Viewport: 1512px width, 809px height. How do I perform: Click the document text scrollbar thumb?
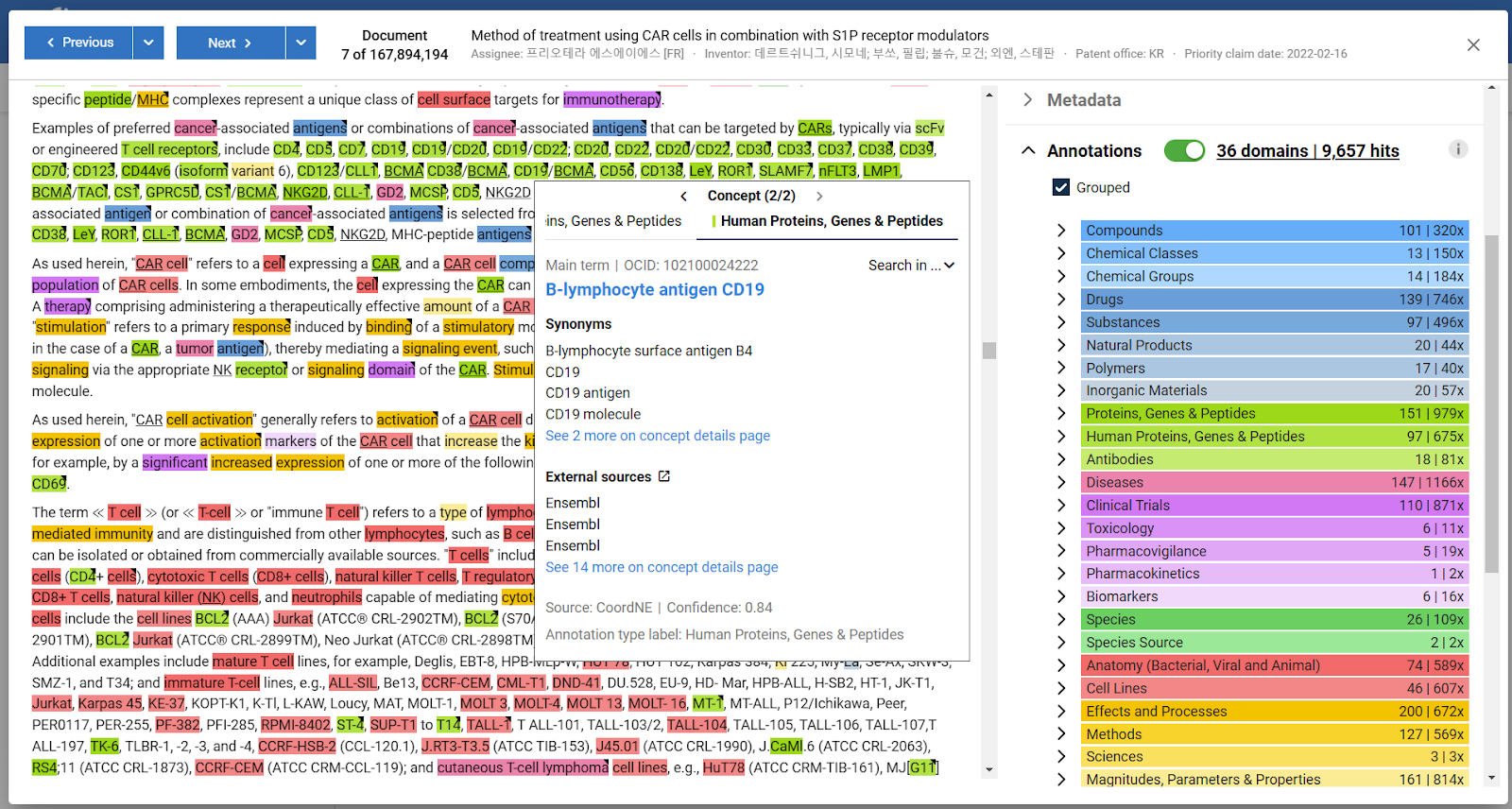989,351
